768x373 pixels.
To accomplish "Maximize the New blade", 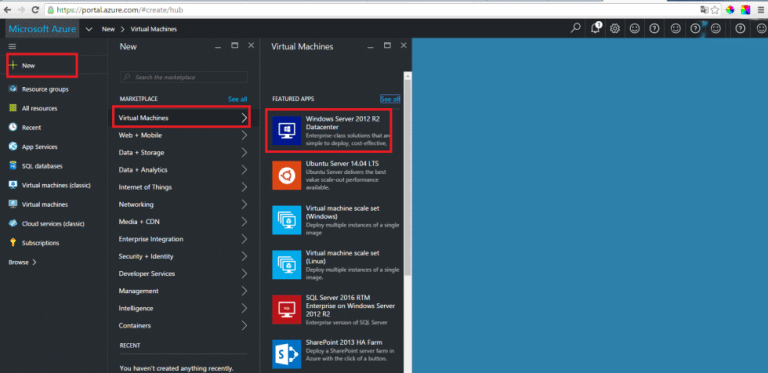I will [235, 46].
